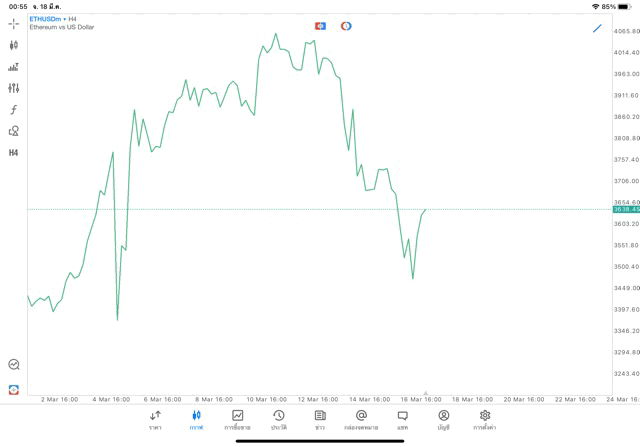Open the drawing objects shapes tool

(x=14, y=131)
